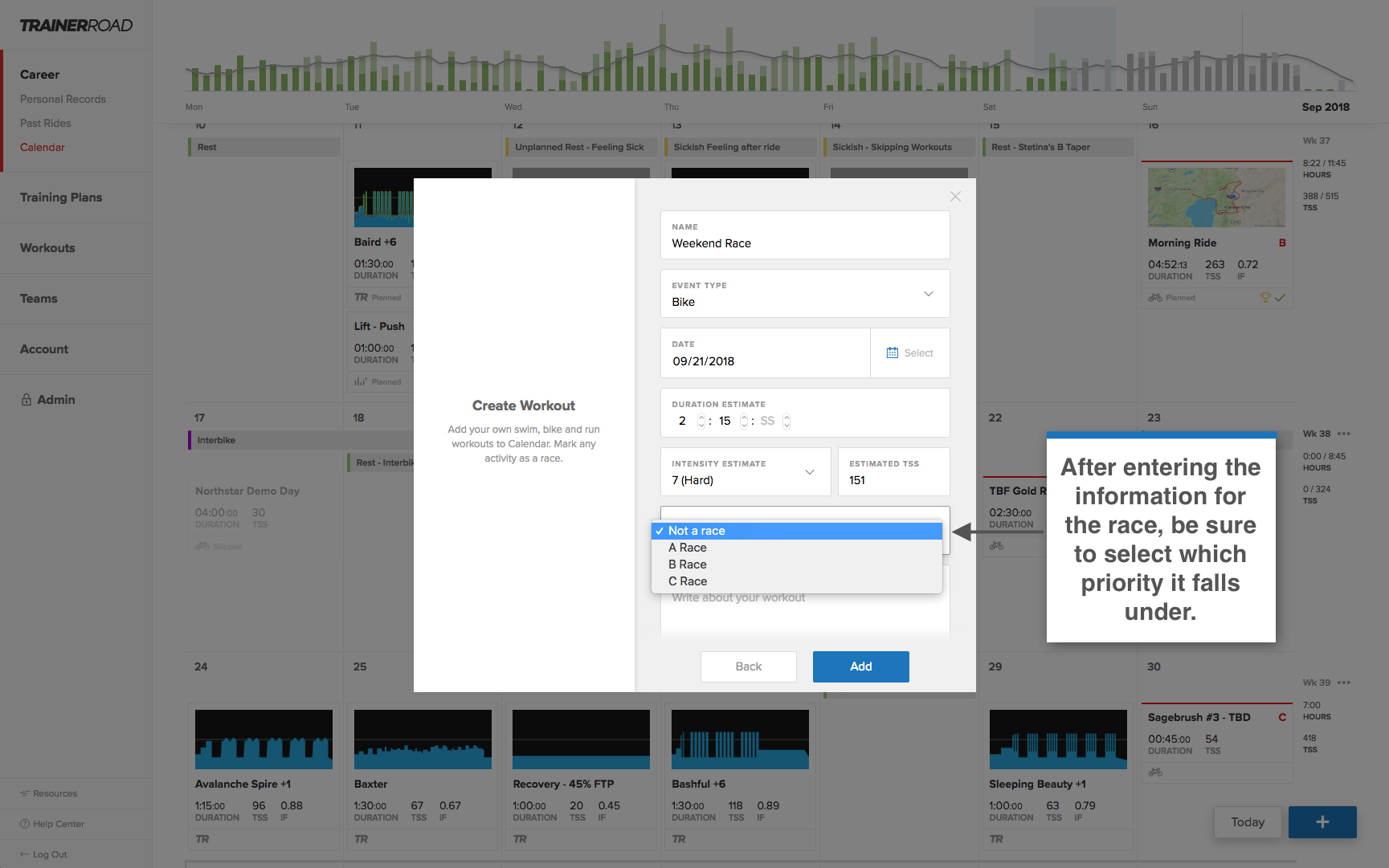Click the checkmark icon on Morning Ride
This screenshot has width=1389, height=868.
click(x=1280, y=297)
